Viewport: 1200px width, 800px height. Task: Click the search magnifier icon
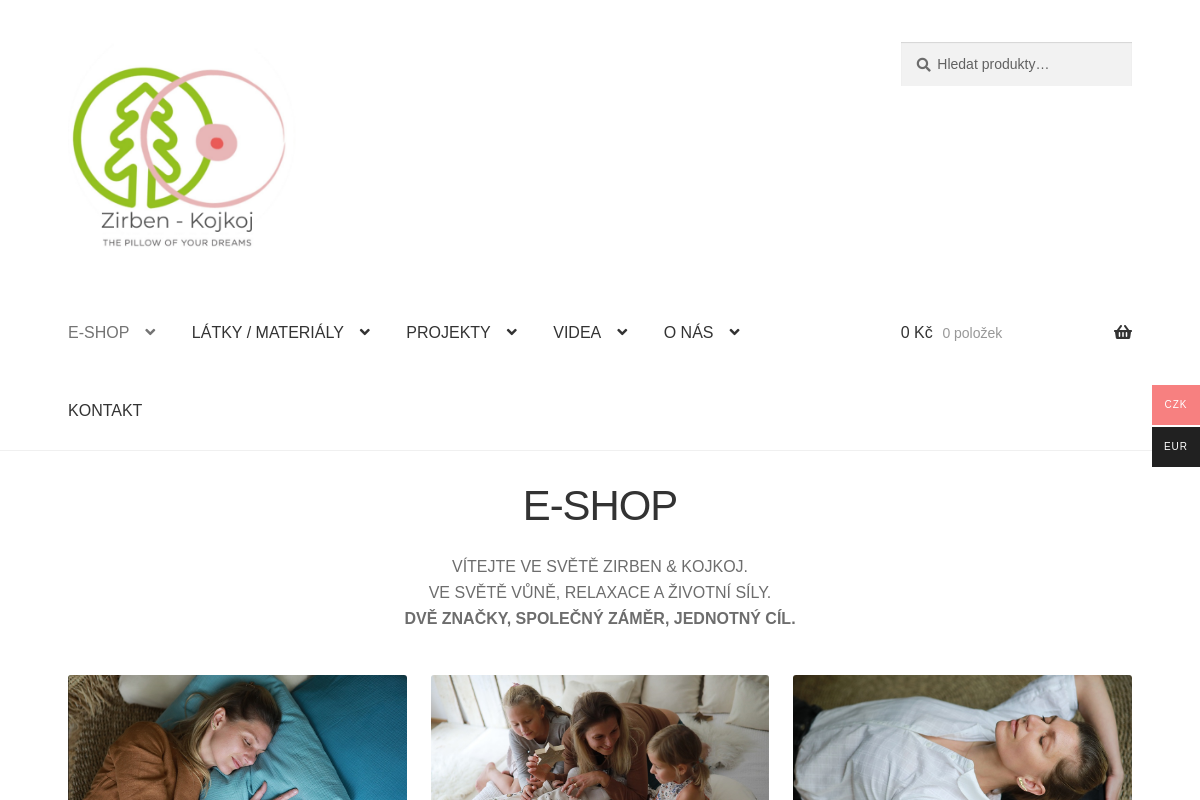coord(923,64)
